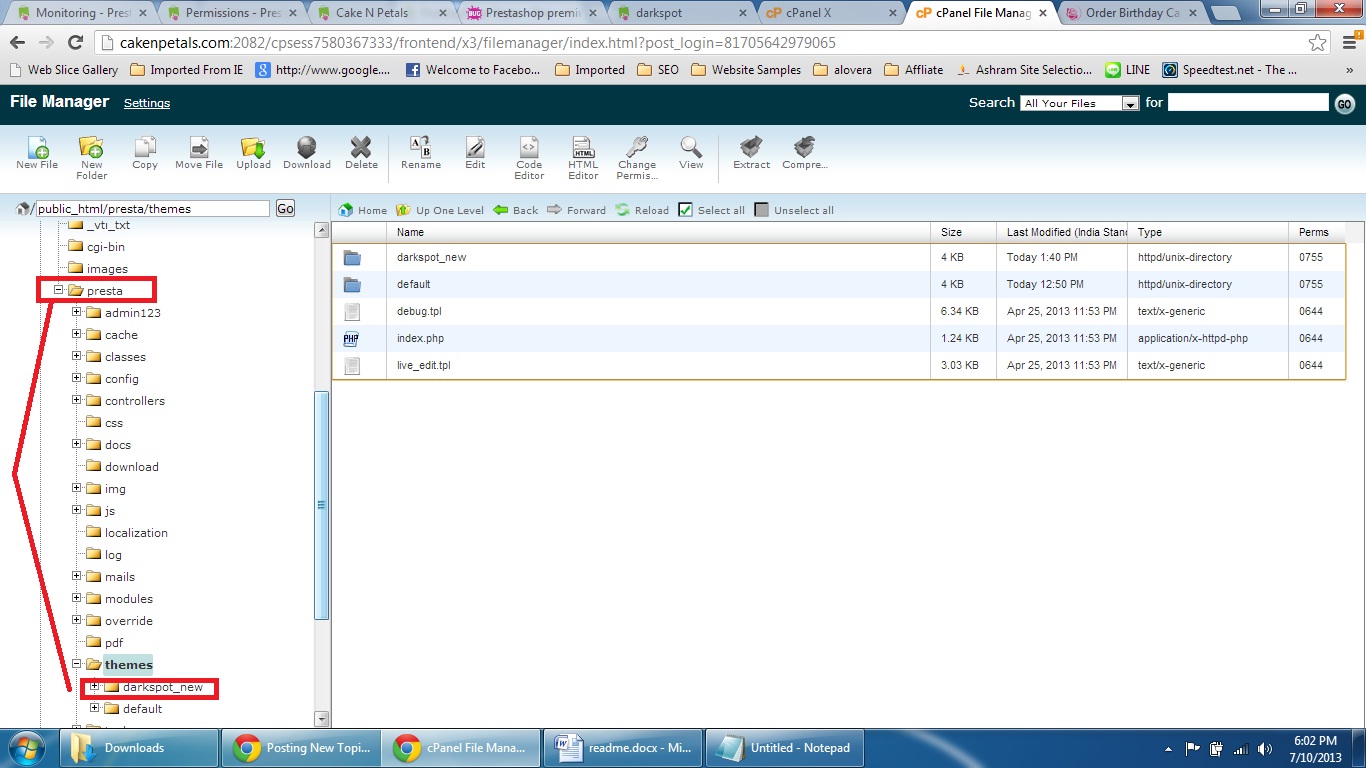The image size is (1366, 768).
Task: Open the All Your Files search dropdown
Action: tap(1080, 103)
